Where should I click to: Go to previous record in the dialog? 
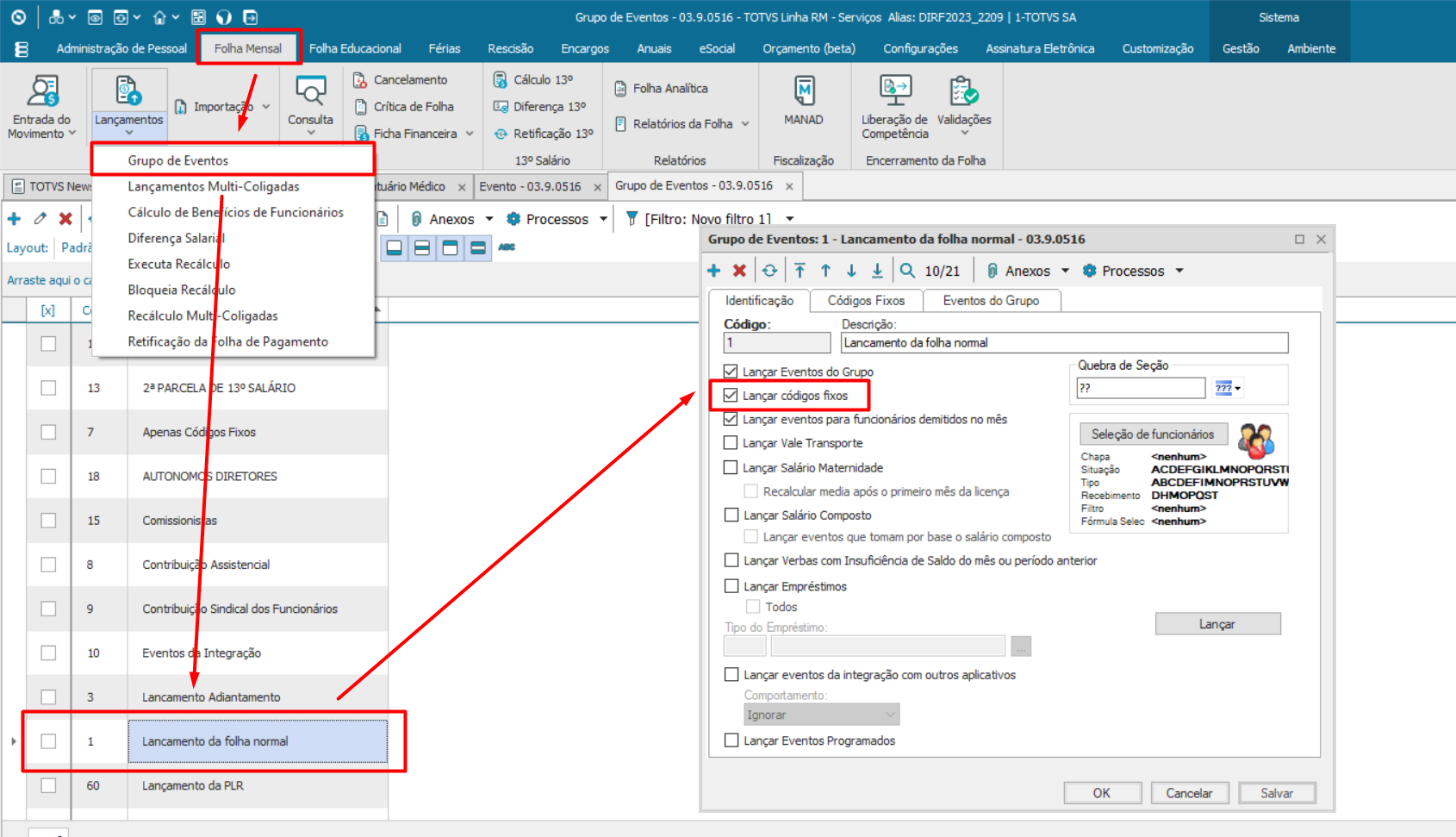[825, 271]
